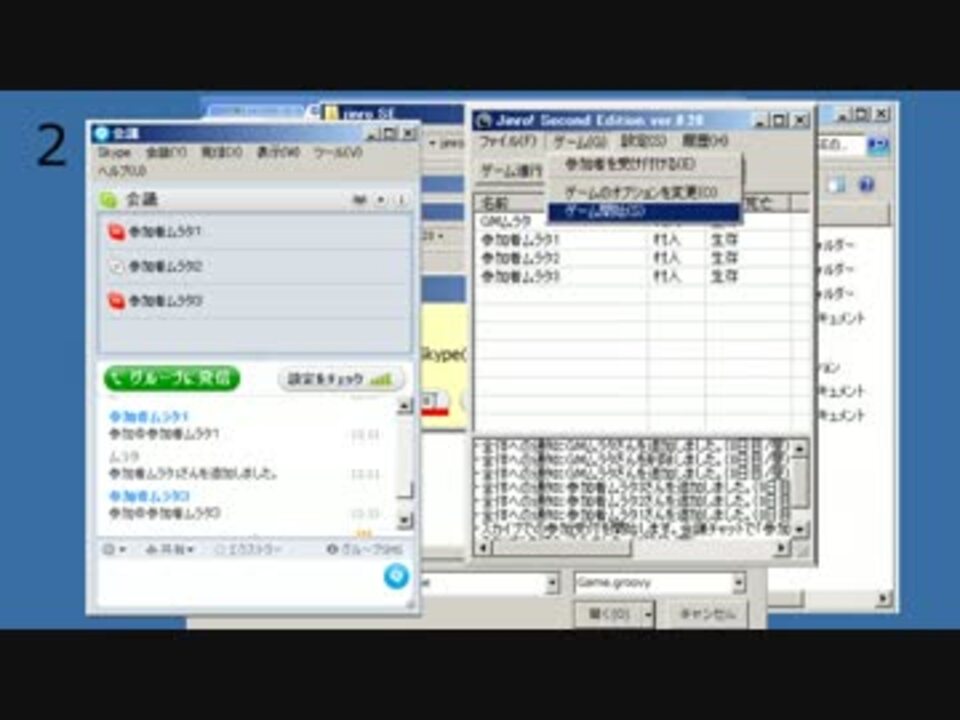Screen dimensions: 960x720
Task: Click the Jinrol log scroll-right arrow
Action: pyautogui.click(x=781, y=549)
